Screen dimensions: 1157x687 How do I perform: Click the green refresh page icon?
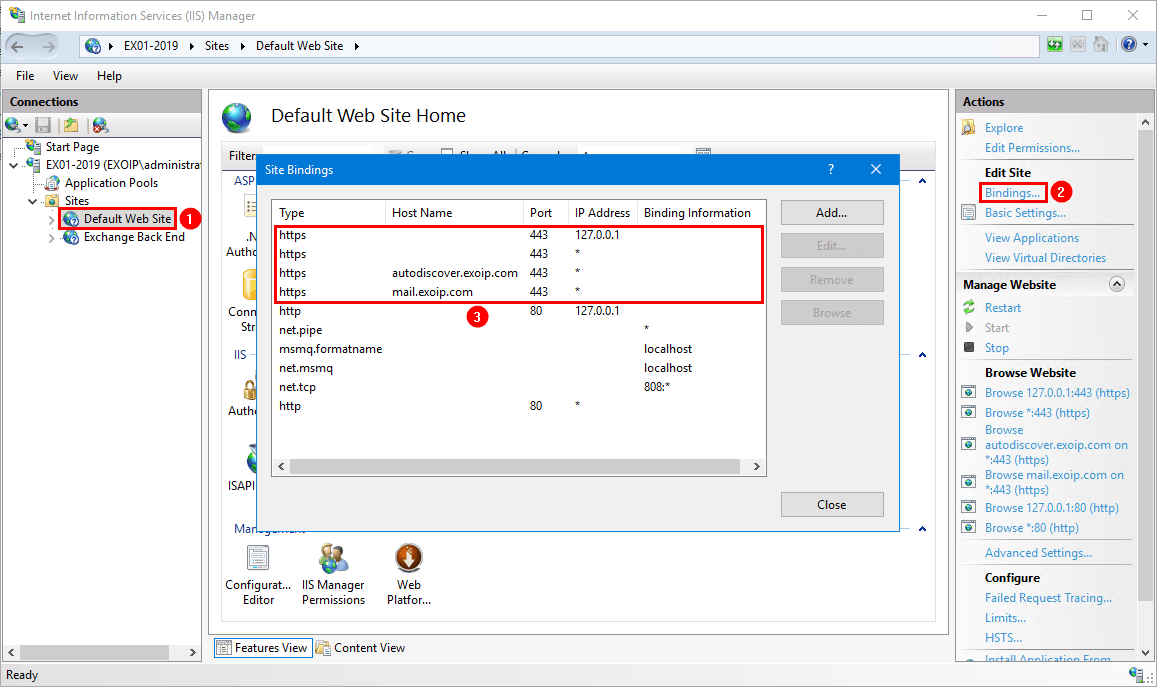[1054, 44]
